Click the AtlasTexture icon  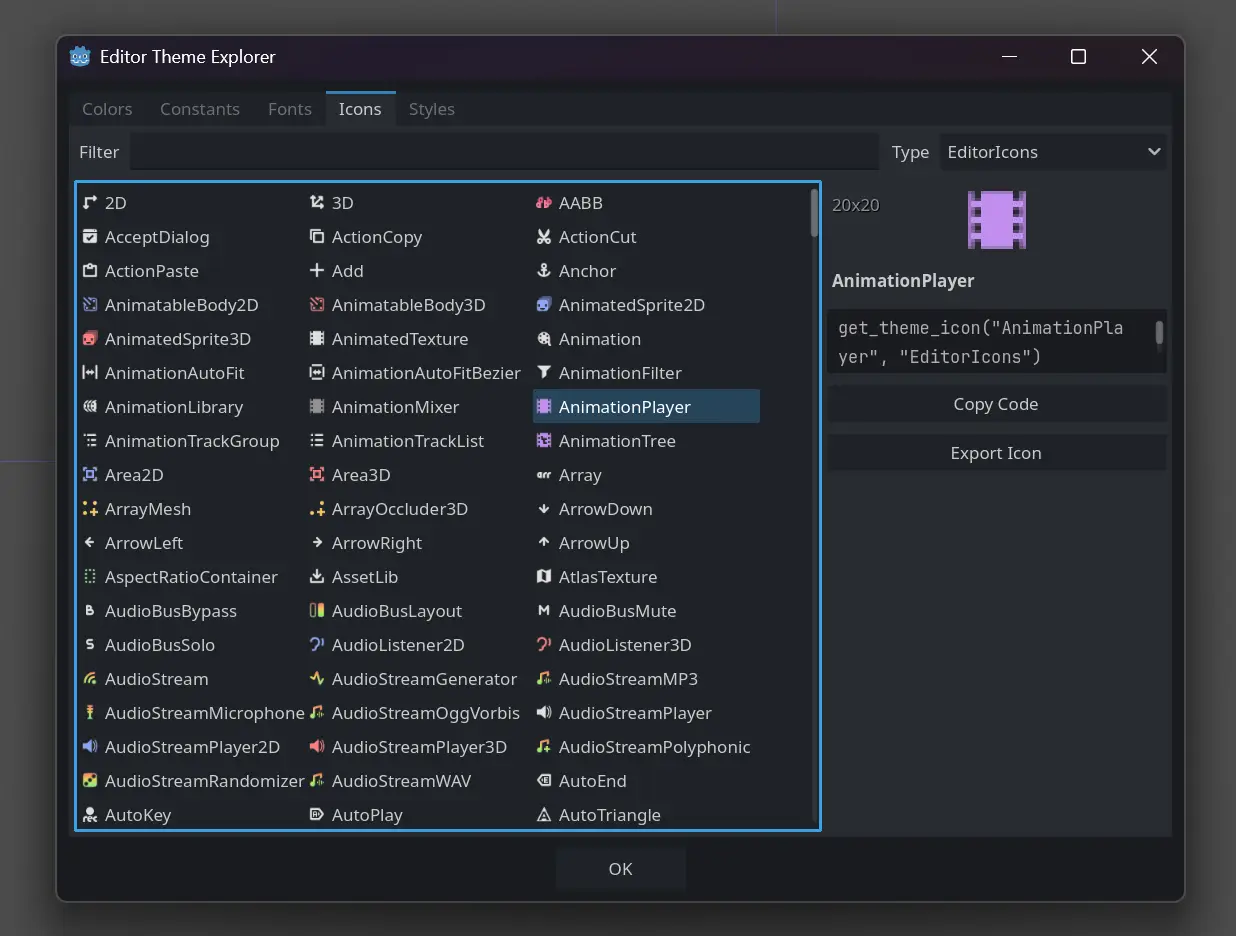[607, 576]
